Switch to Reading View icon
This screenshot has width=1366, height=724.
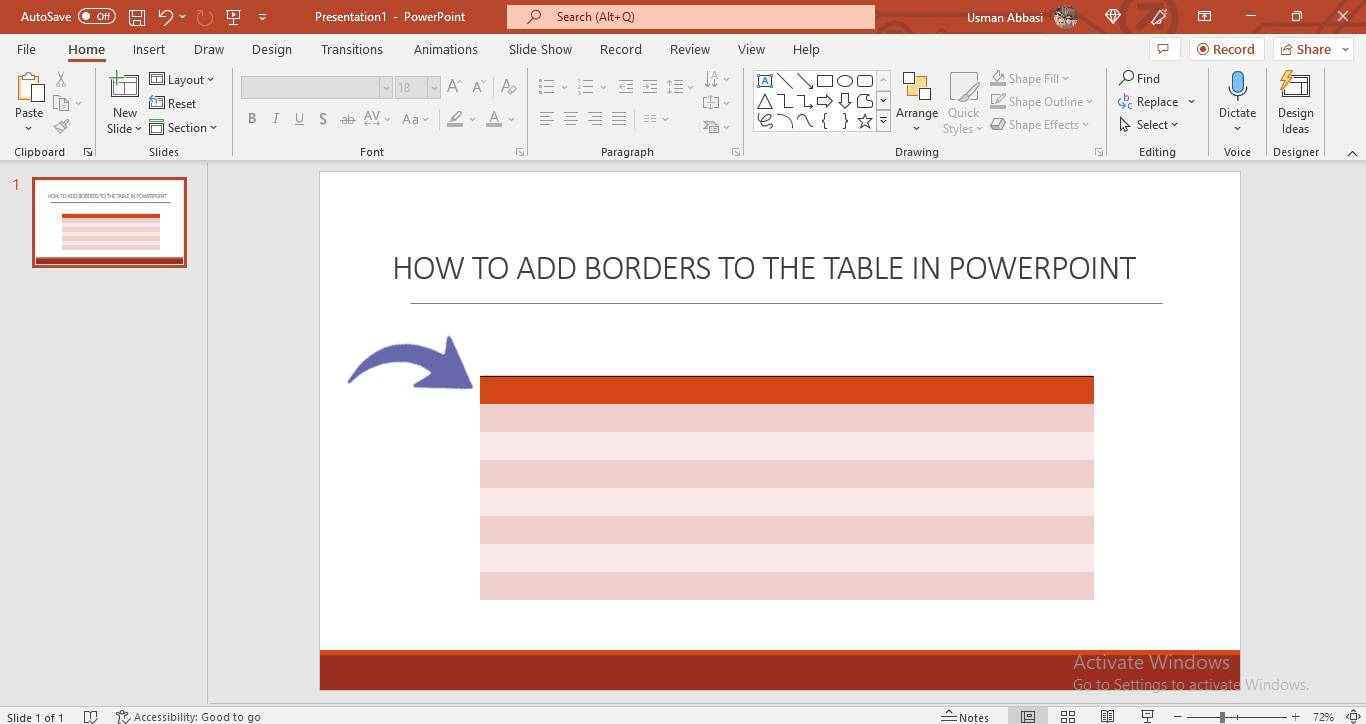(x=1107, y=717)
